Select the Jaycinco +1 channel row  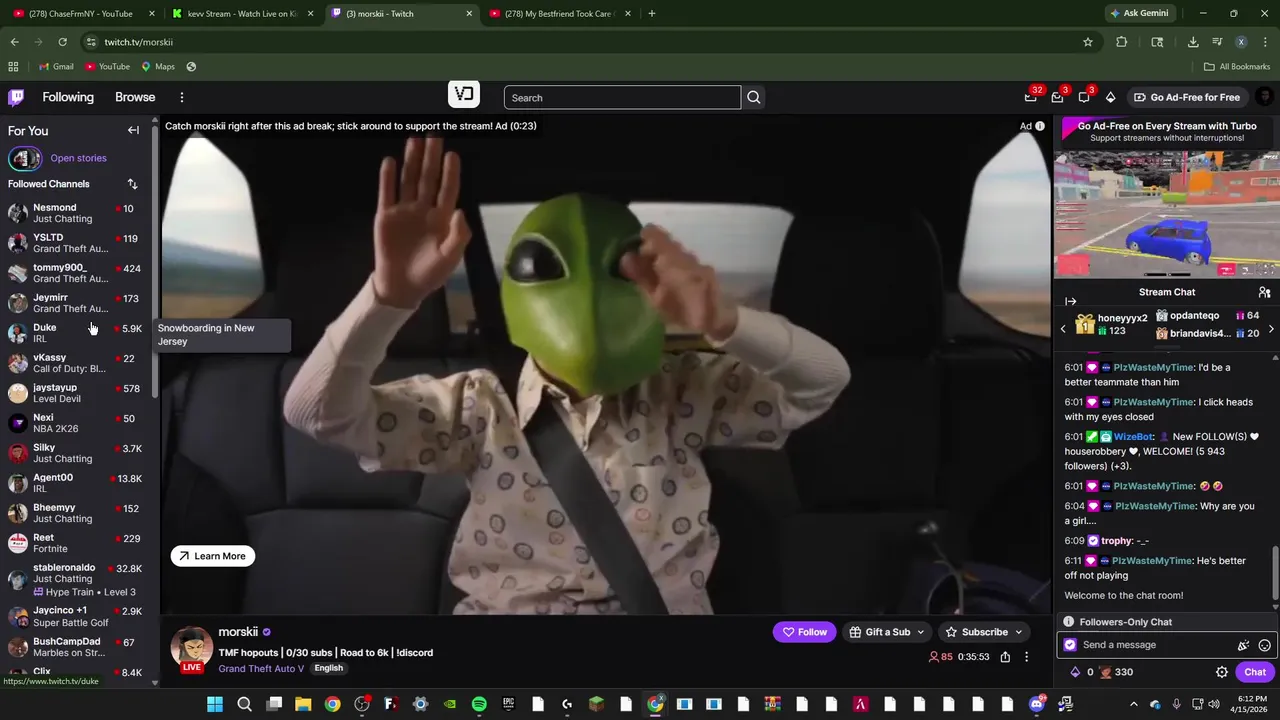(x=75, y=616)
